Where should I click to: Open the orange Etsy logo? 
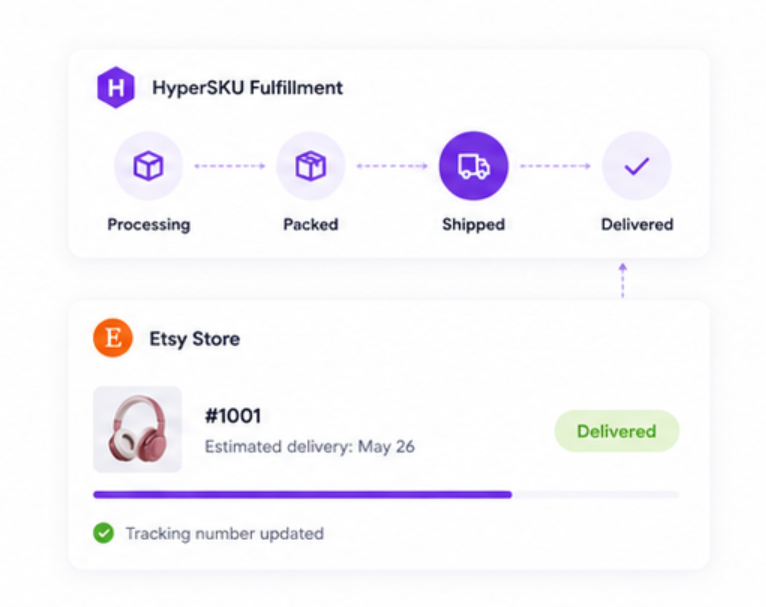(x=113, y=338)
